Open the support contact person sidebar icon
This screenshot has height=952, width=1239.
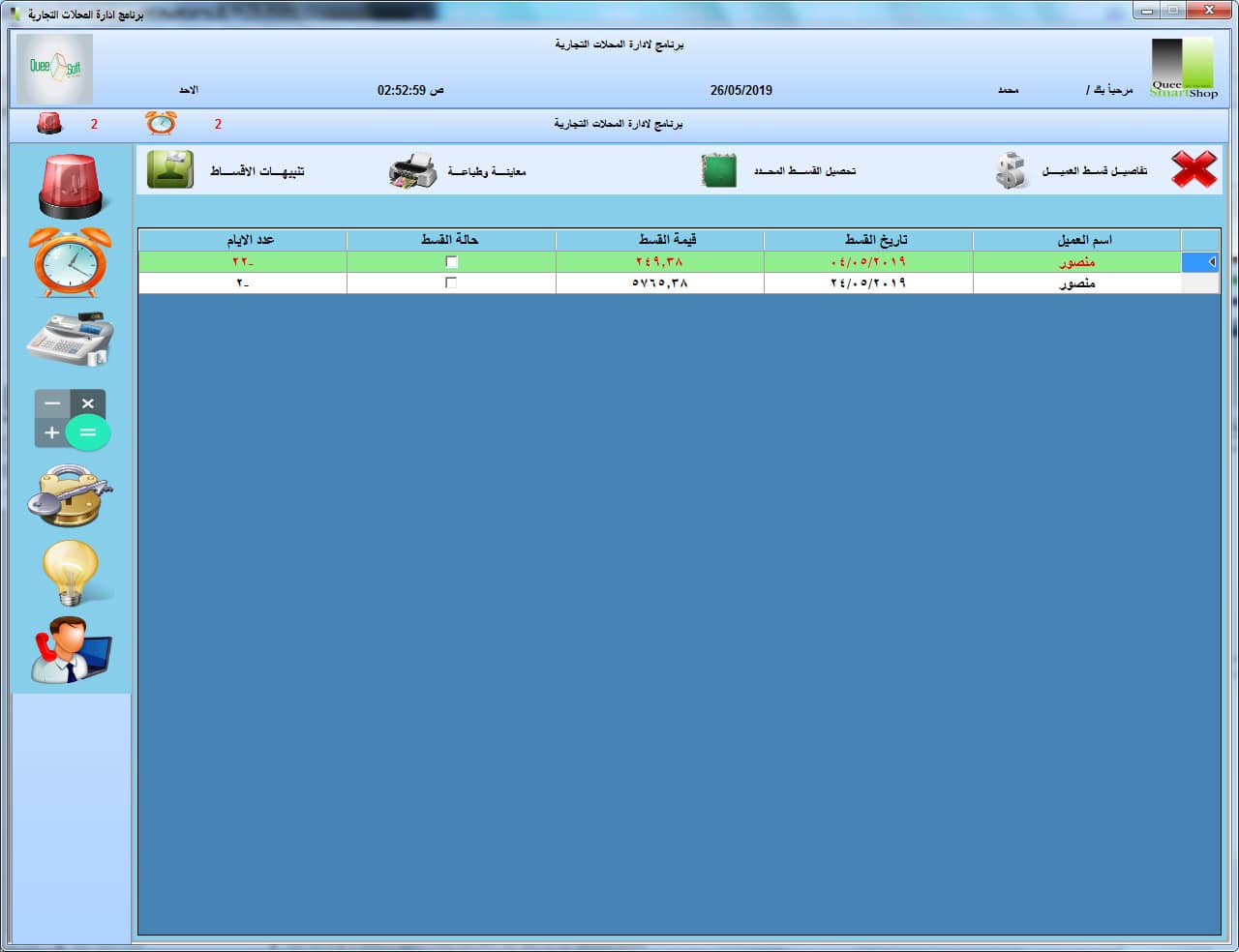point(70,649)
